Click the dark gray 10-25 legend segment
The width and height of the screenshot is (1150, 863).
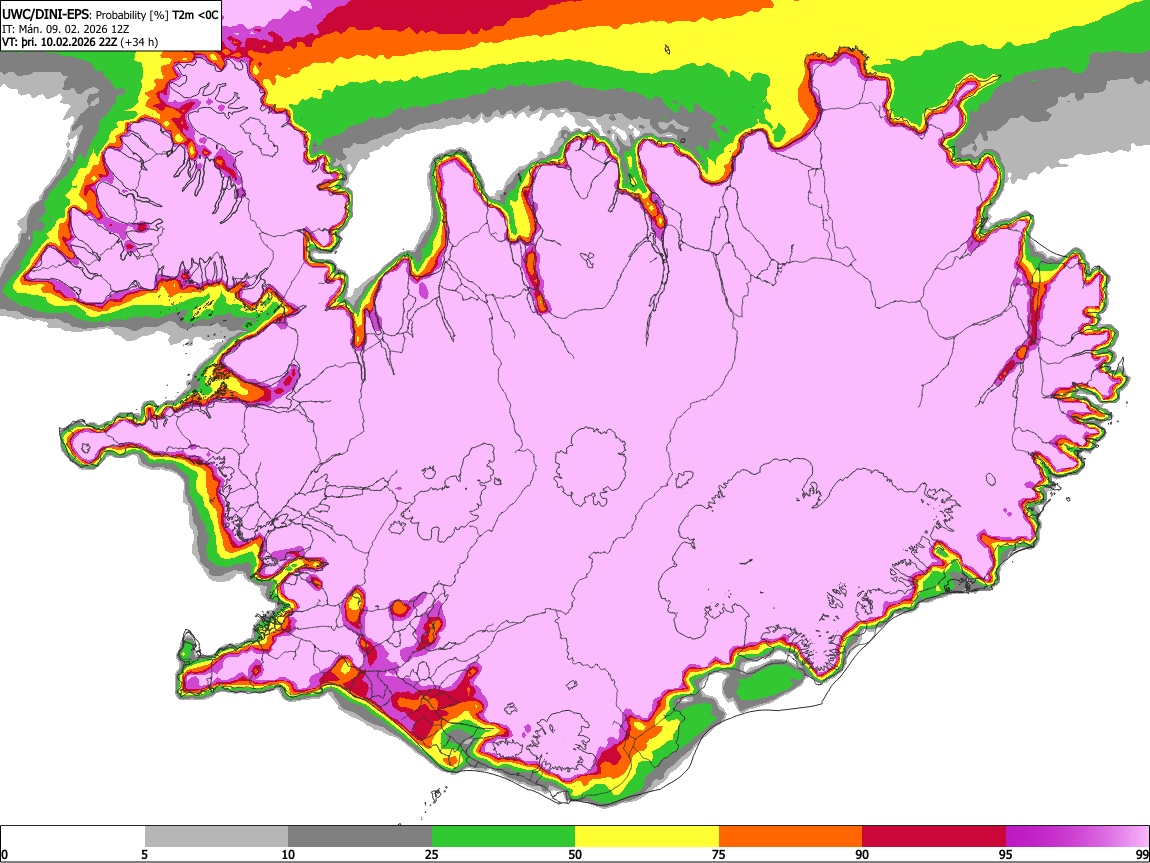point(360,836)
